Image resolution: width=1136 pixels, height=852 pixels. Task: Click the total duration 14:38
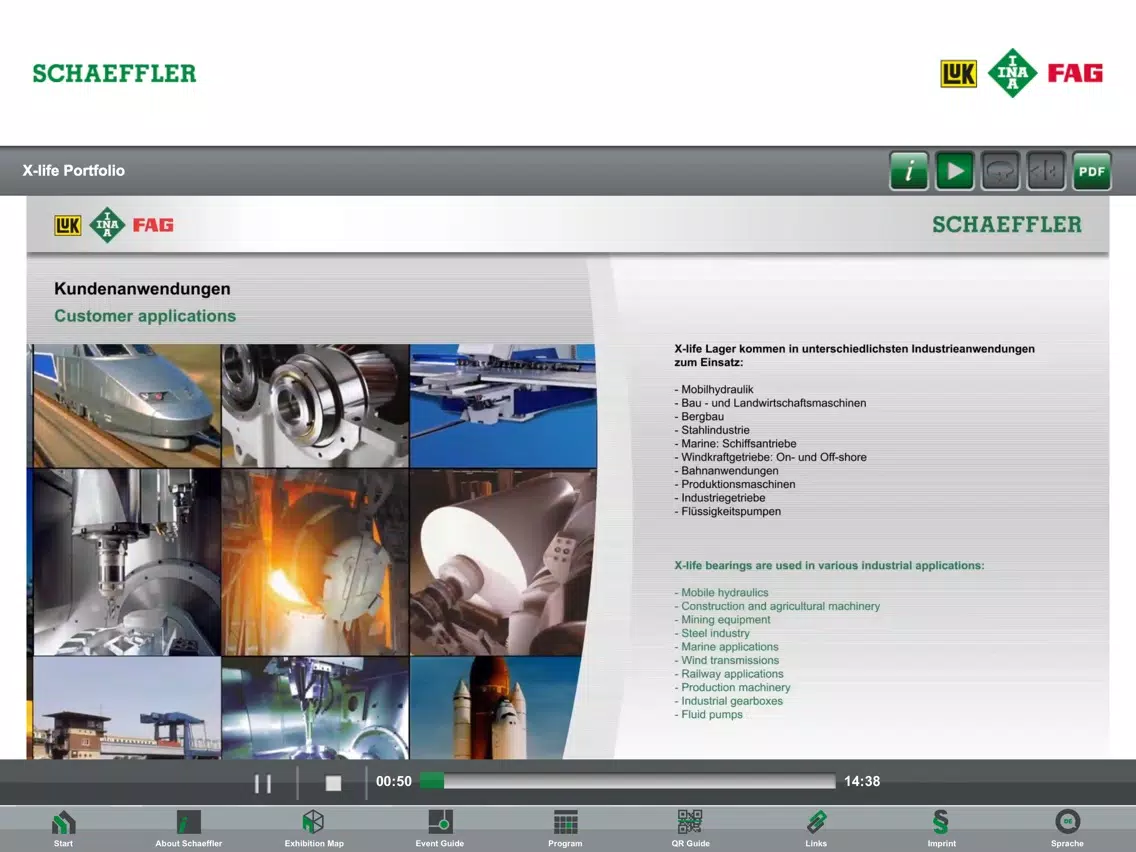tap(862, 782)
